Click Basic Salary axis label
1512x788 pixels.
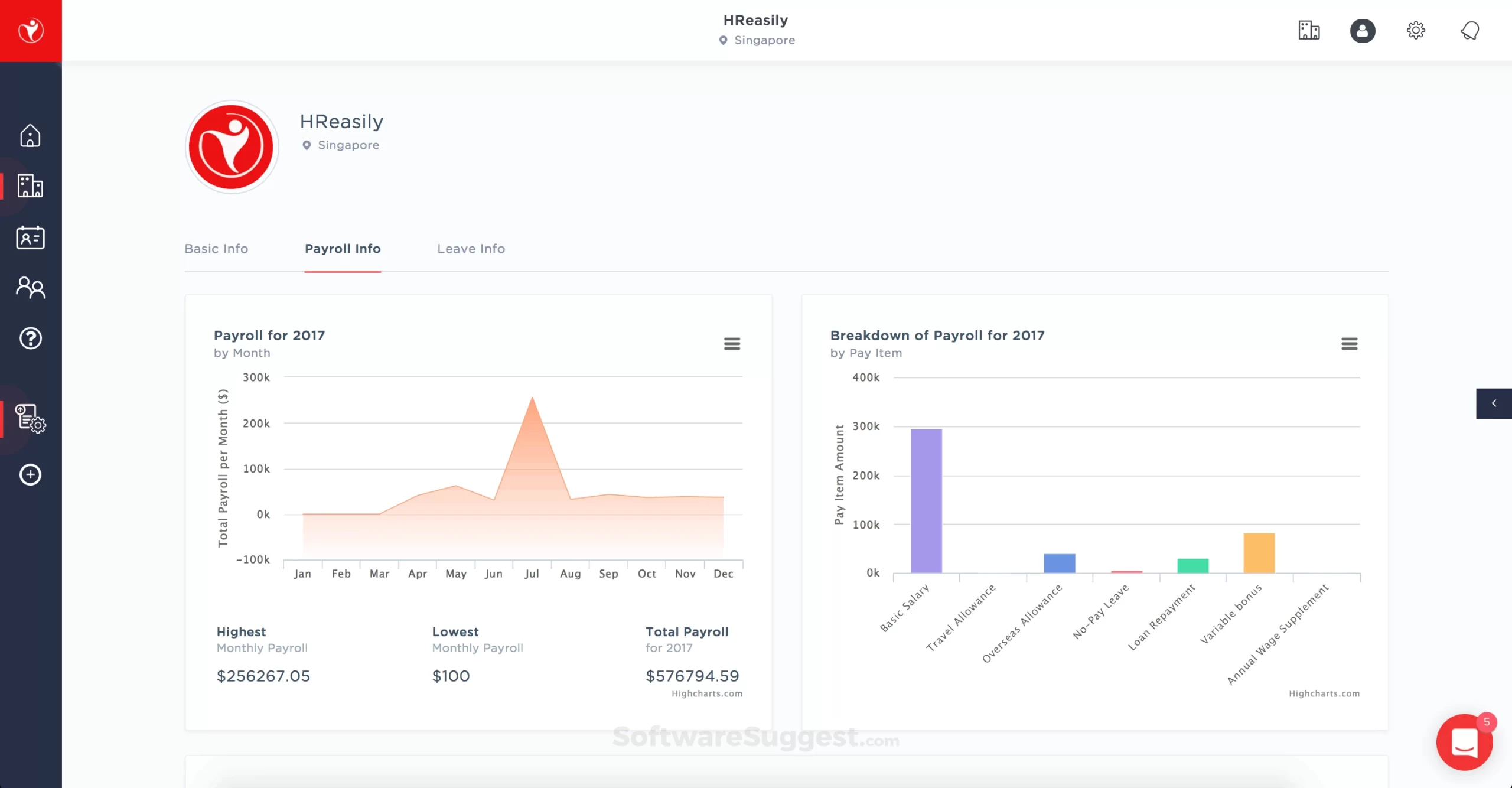(904, 608)
